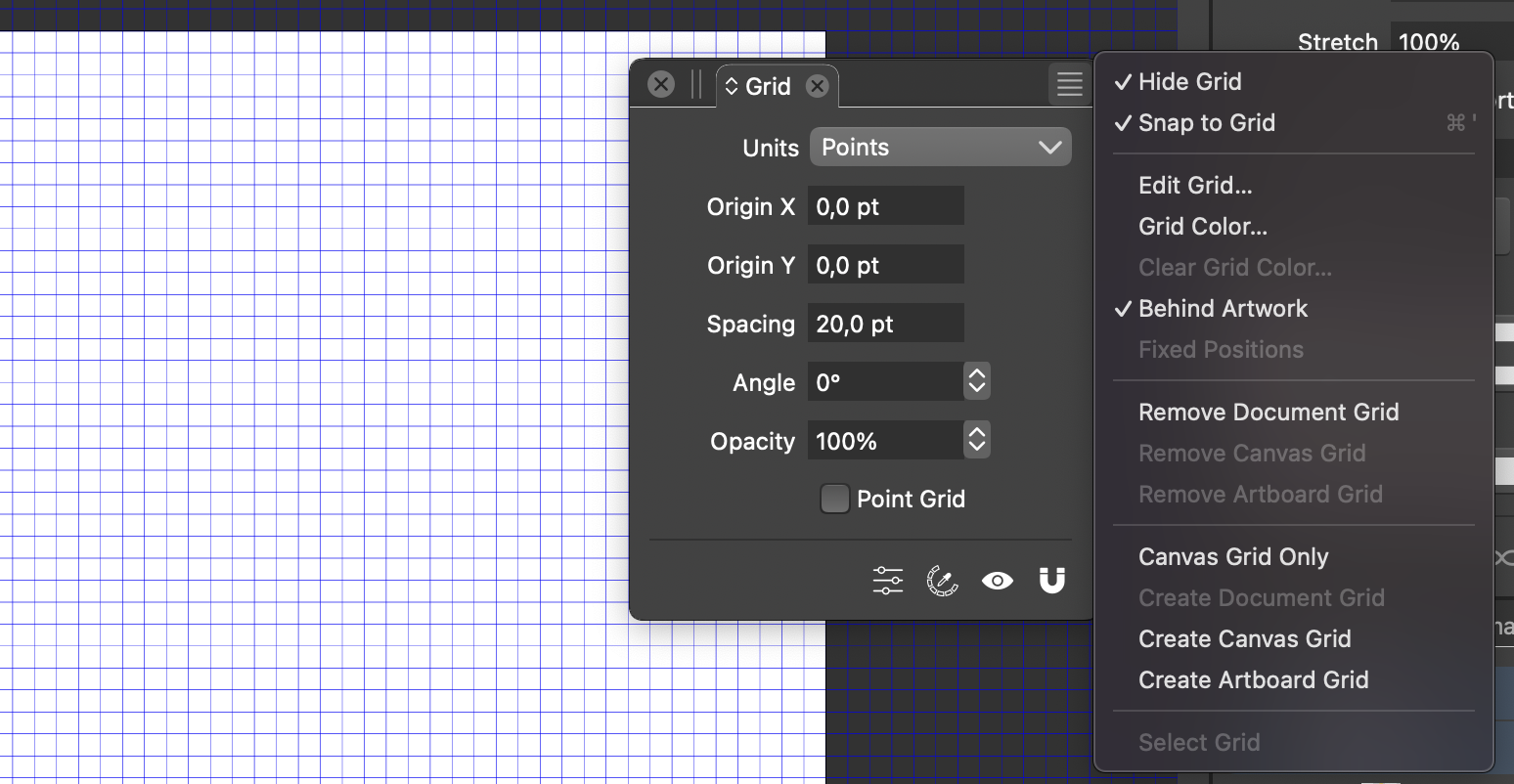1514x784 pixels.
Task: Open the Units dropdown showing Points
Action: 940,148
